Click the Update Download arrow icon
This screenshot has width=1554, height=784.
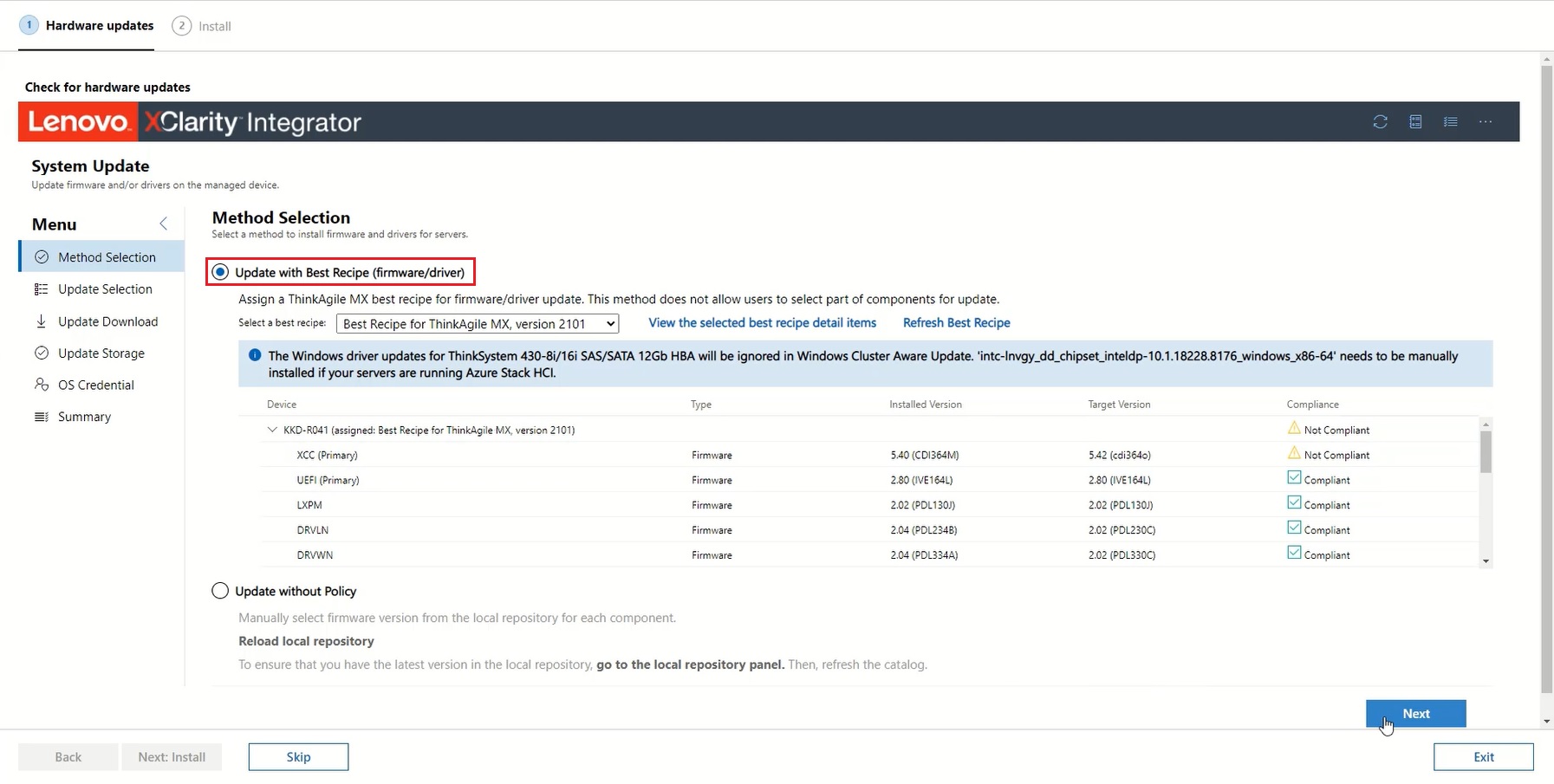tap(41, 321)
